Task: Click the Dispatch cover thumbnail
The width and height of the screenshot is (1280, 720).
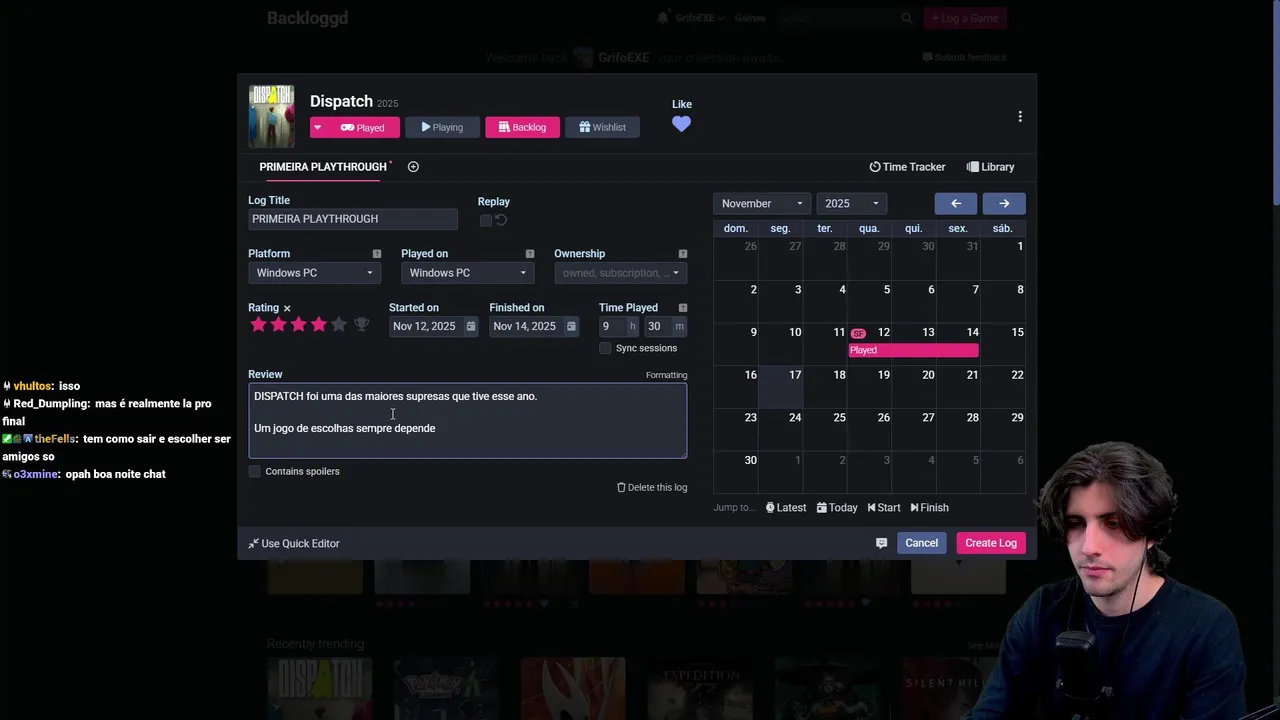Action: [x=272, y=116]
